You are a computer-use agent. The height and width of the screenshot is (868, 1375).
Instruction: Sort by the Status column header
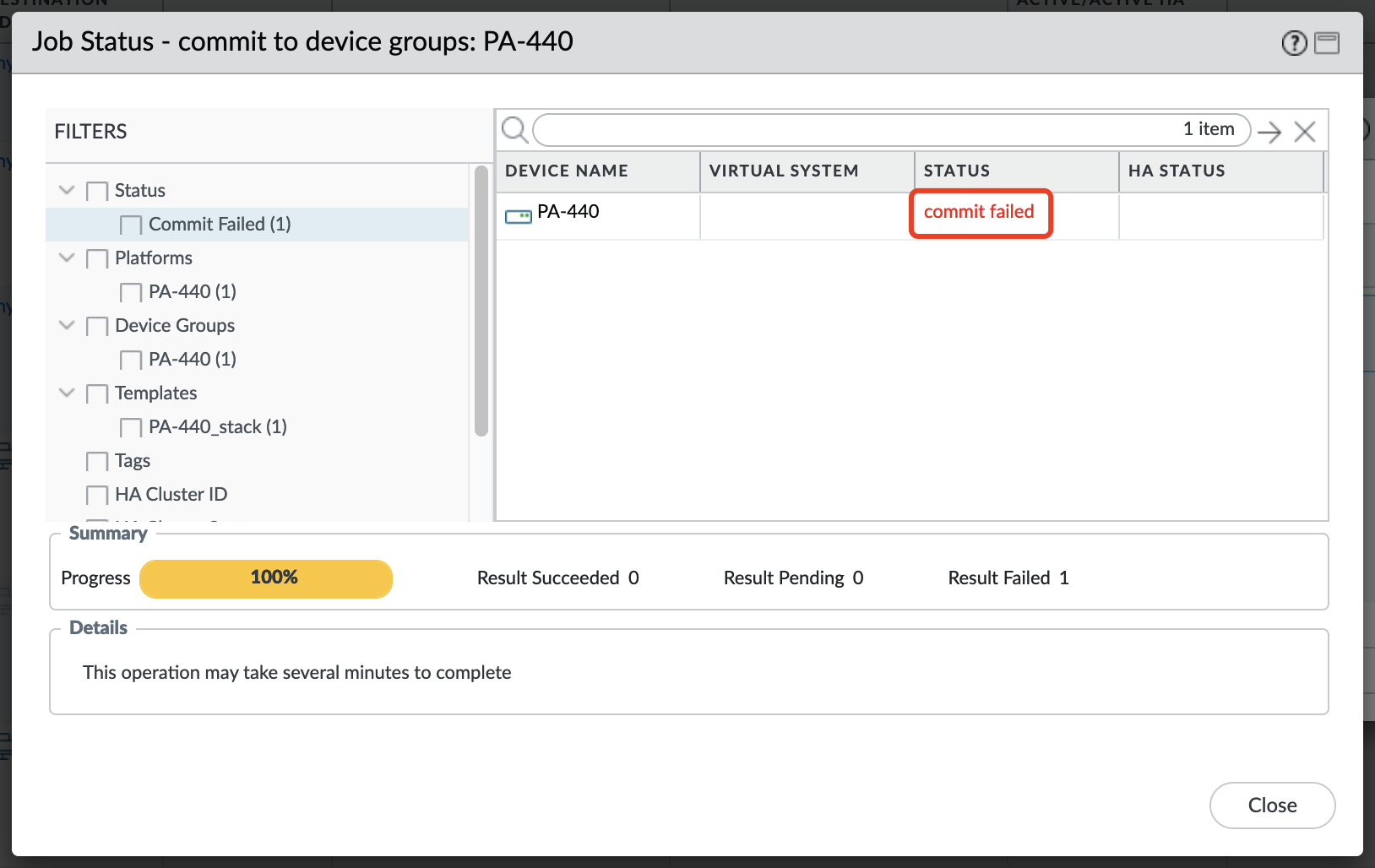click(1017, 171)
